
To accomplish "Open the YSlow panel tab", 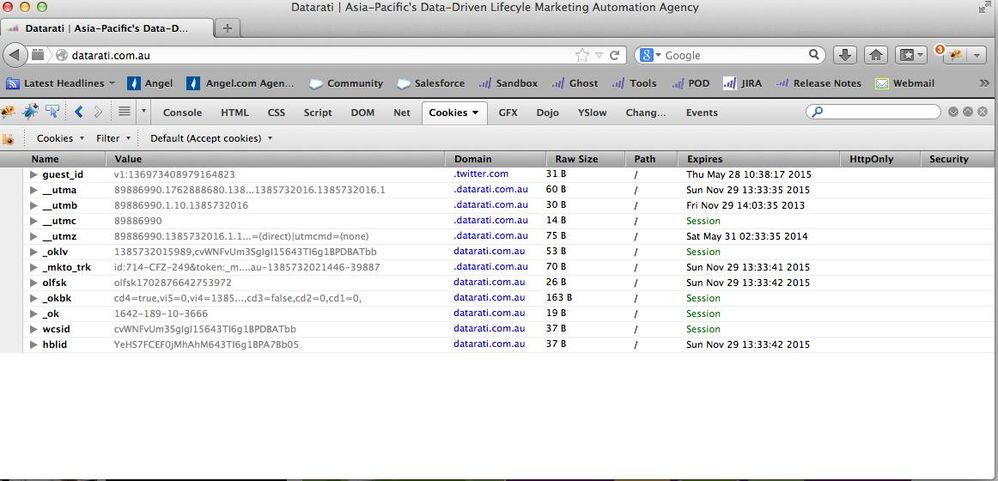I will click(x=592, y=113).
